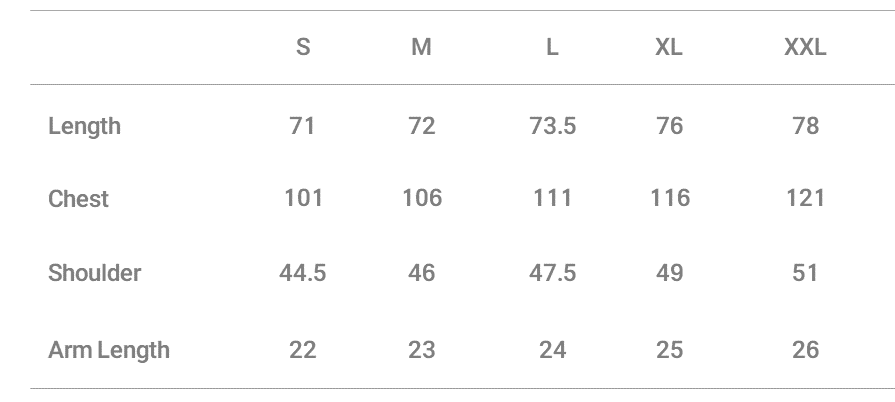Select Shoulder value 49 for size XL
Screen dimensions: 895x402
(669, 273)
